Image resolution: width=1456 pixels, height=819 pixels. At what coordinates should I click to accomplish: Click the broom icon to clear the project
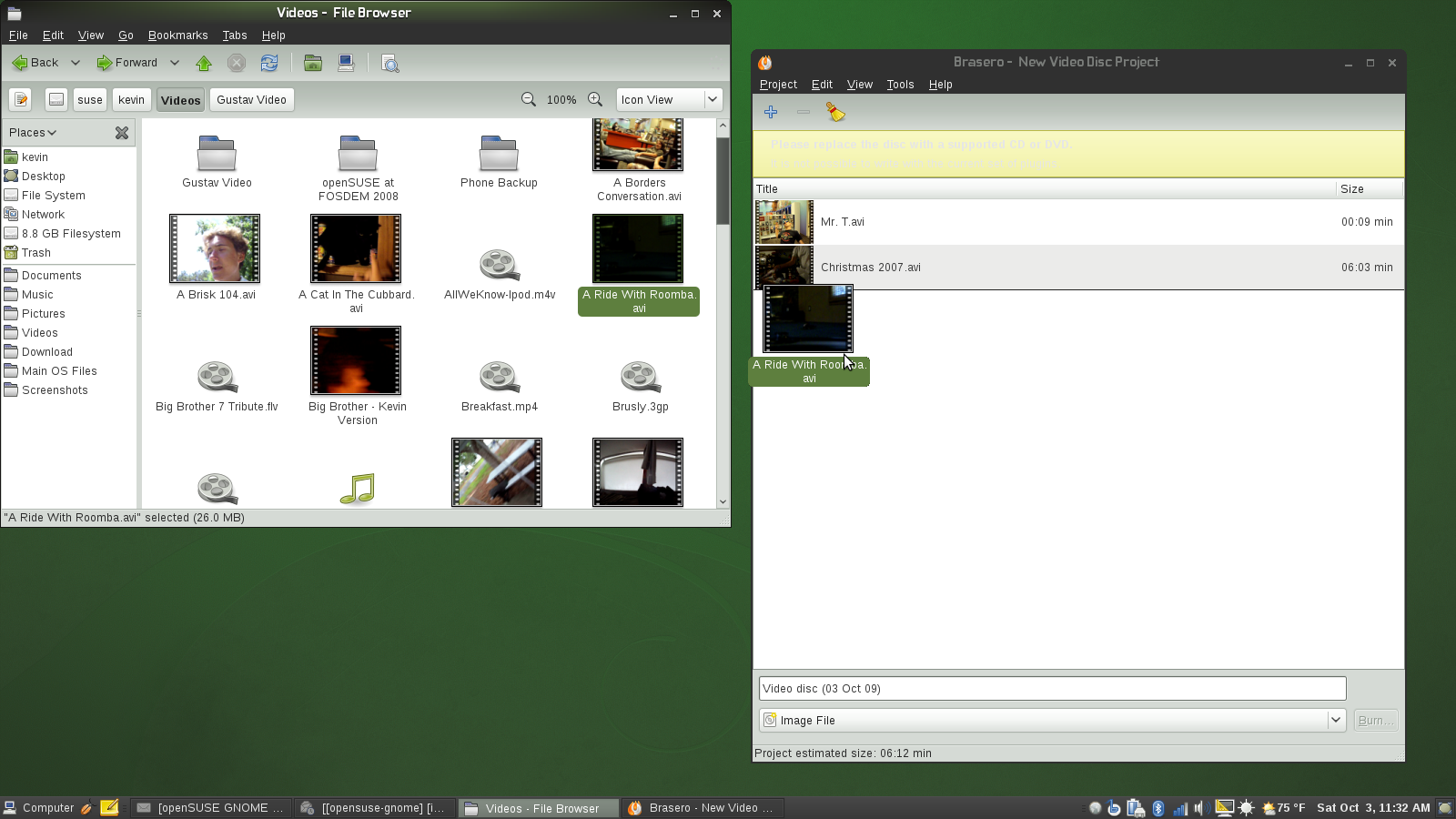pyautogui.click(x=835, y=112)
